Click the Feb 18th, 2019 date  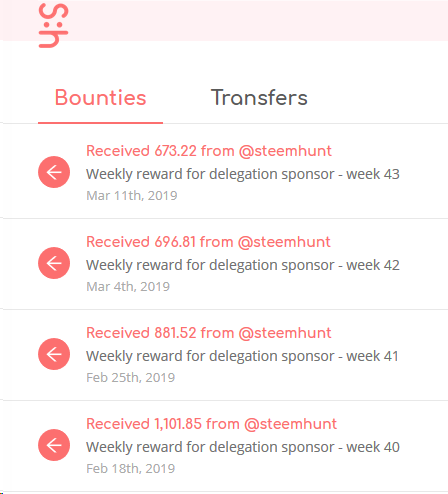(x=130, y=469)
